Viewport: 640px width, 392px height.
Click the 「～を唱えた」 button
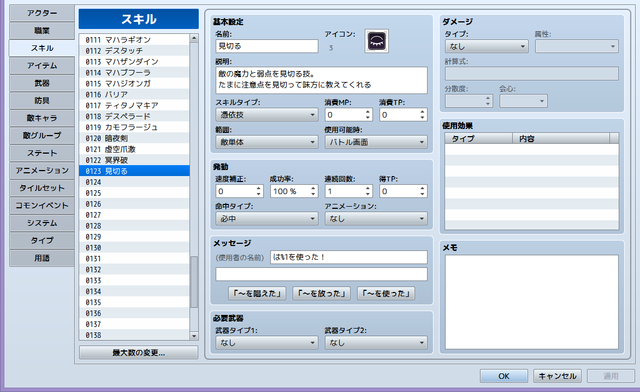[257, 294]
